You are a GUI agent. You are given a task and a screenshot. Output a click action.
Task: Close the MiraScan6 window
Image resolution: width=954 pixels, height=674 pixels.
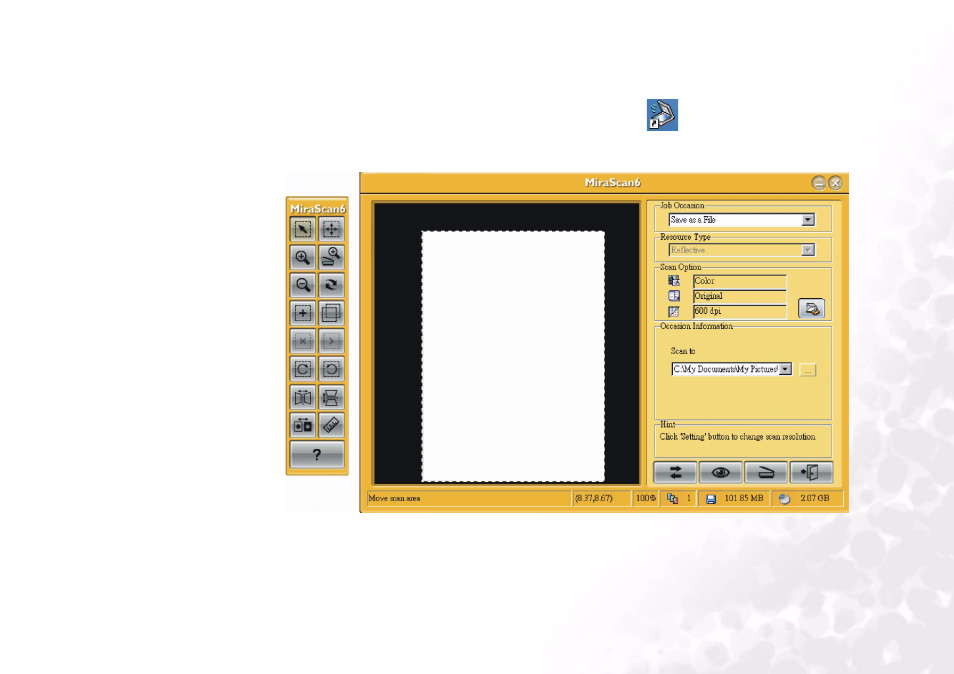(x=835, y=182)
